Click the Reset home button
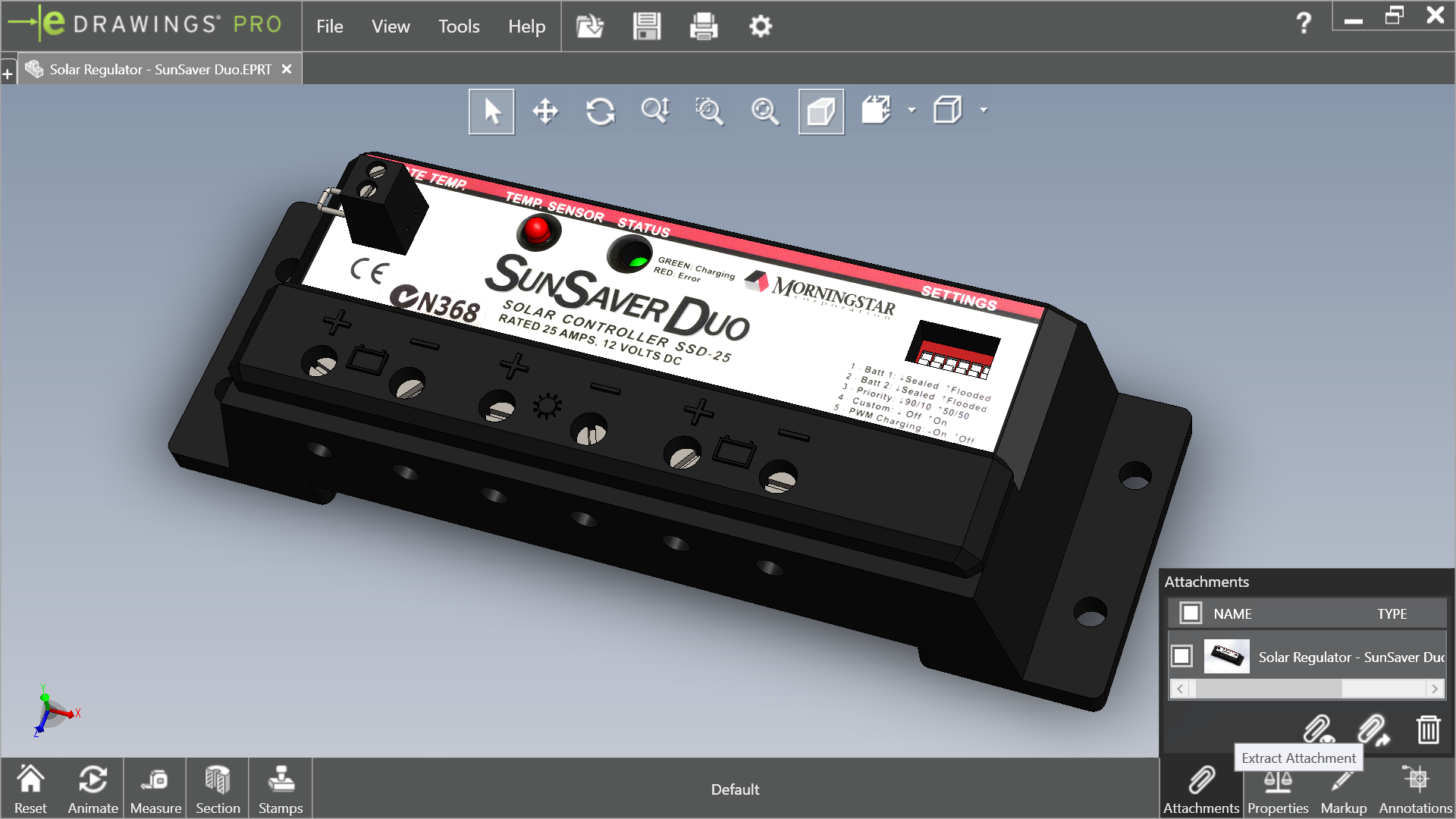The image size is (1456, 819). tap(30, 789)
